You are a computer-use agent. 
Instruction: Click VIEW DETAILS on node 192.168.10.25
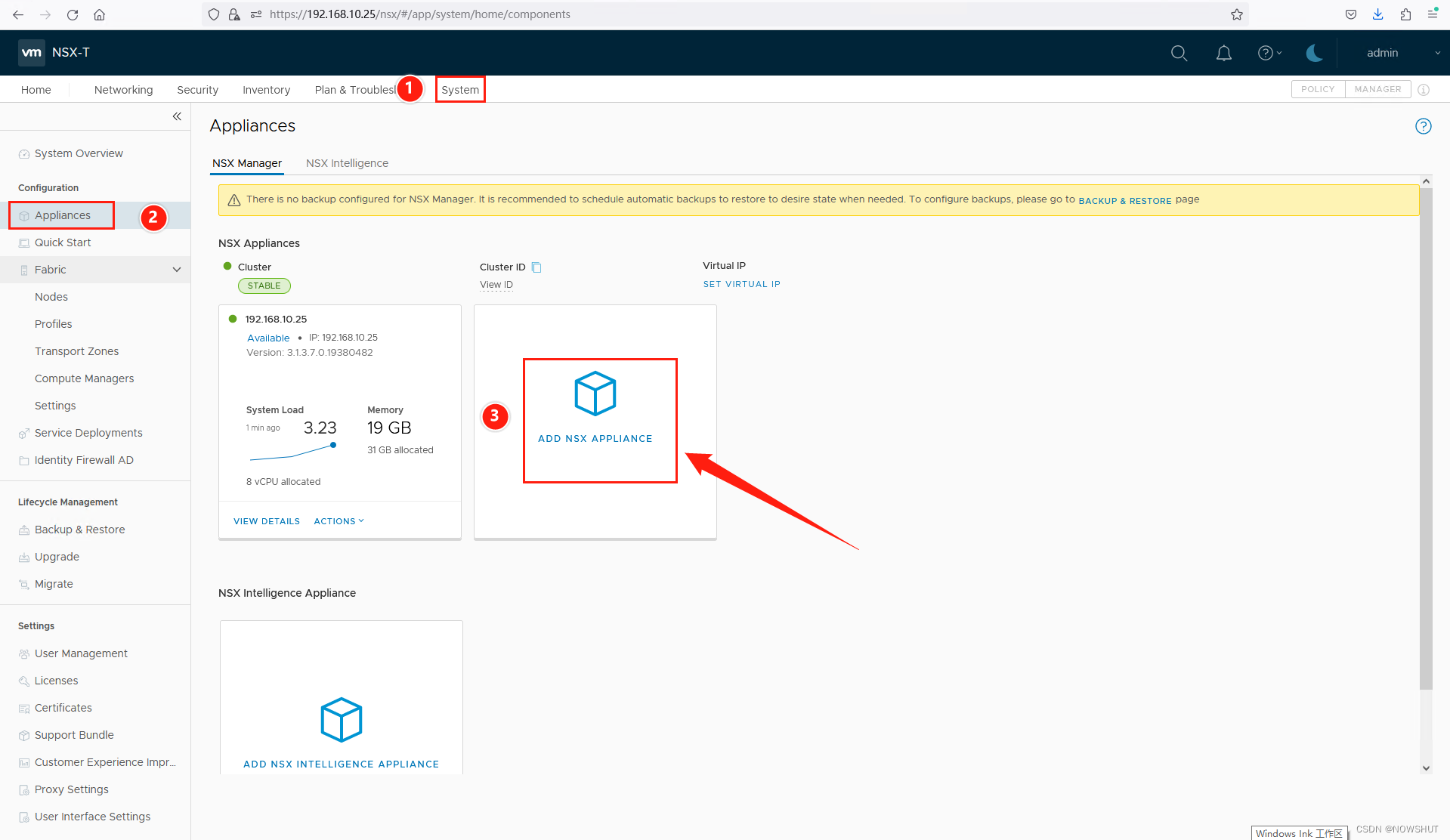point(267,521)
